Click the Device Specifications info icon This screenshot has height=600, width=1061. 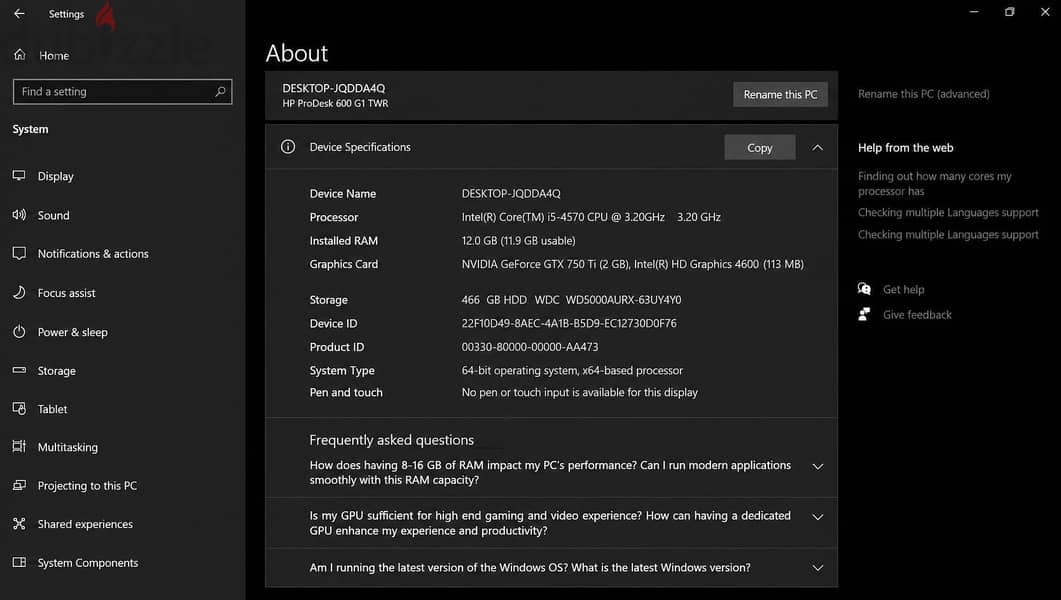click(288, 147)
